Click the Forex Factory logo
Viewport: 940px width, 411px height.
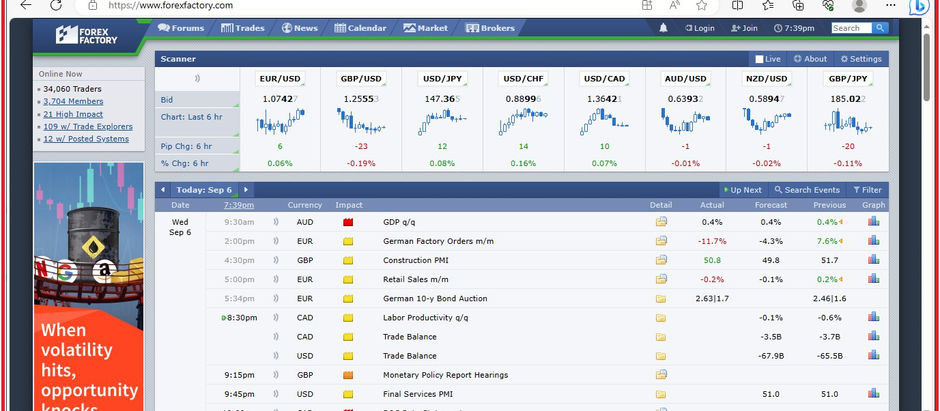86,35
